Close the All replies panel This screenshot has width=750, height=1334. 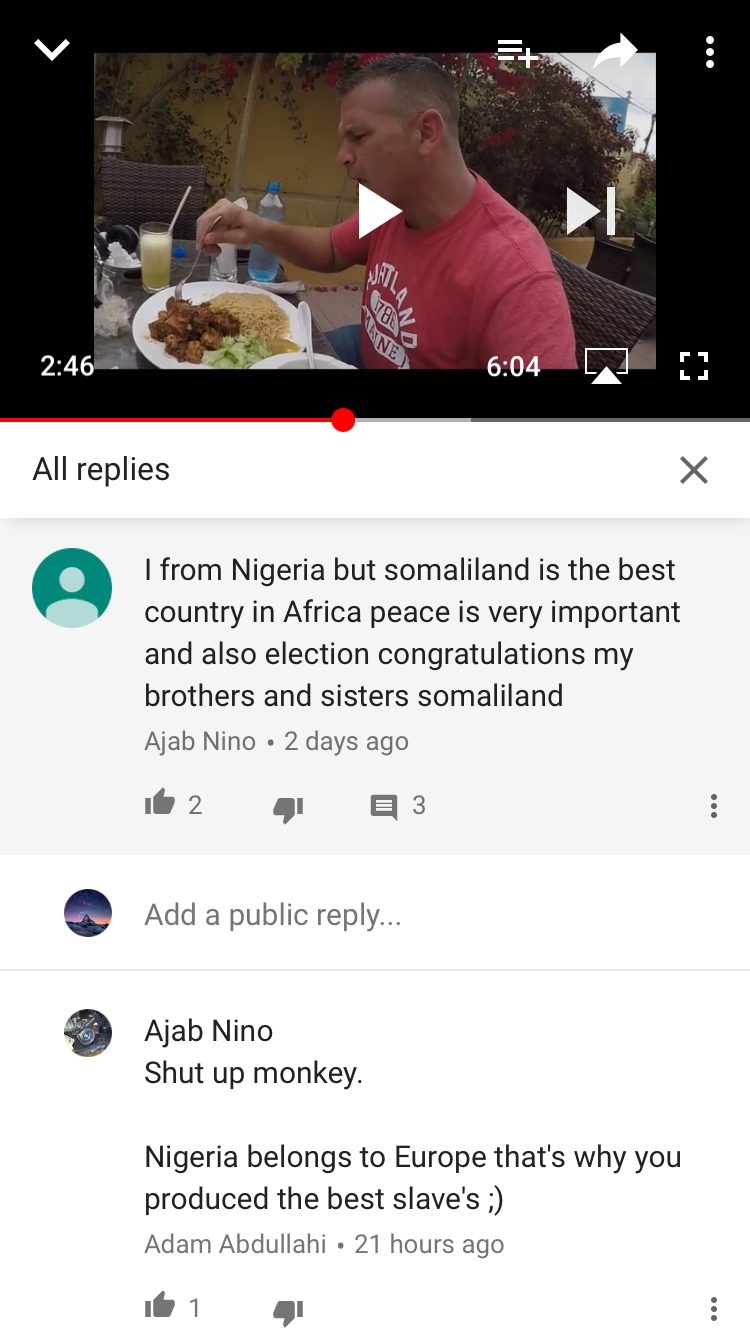click(694, 470)
